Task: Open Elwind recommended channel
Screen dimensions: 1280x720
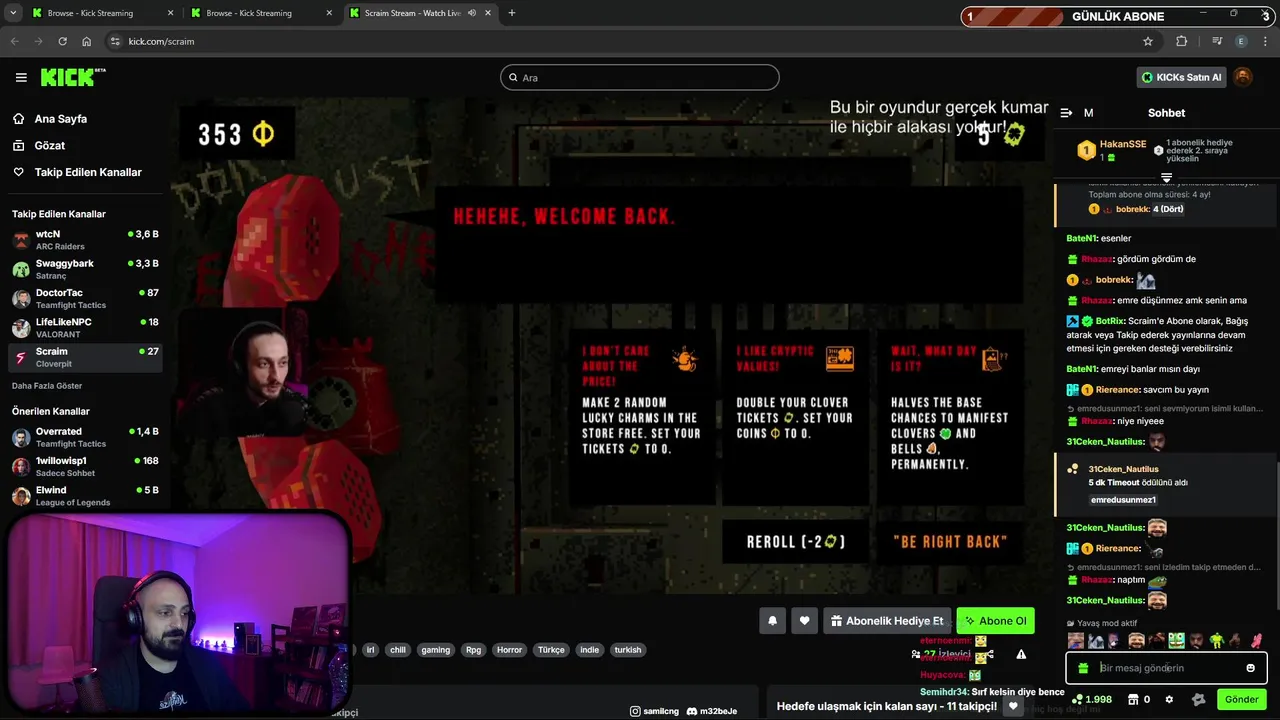Action: coord(85,496)
